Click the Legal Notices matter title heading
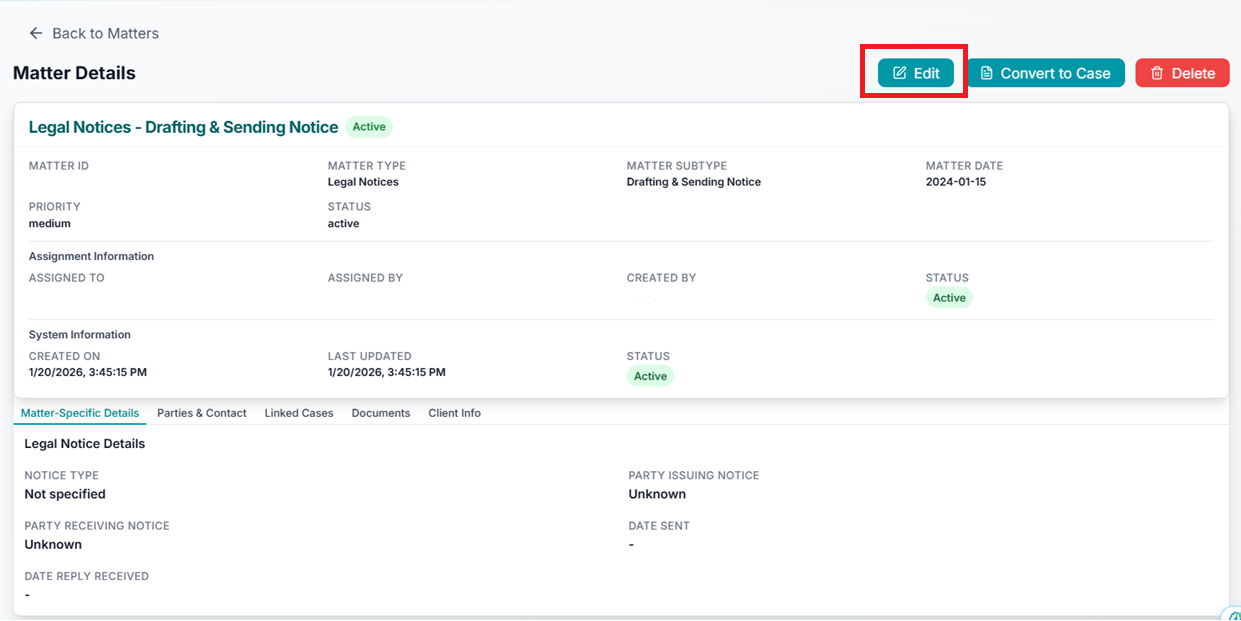The width and height of the screenshot is (1241, 621). pos(183,127)
